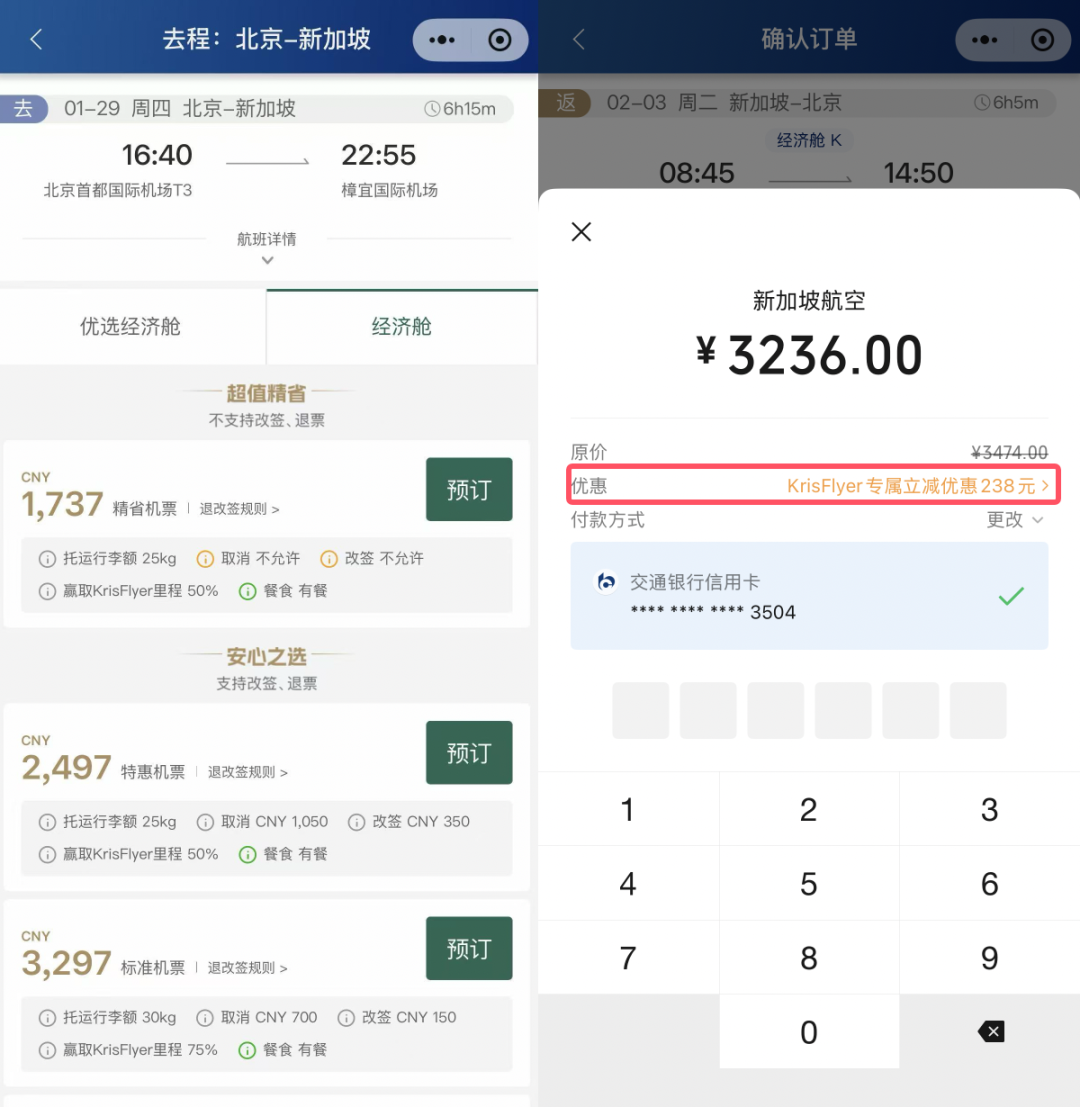
Task: Select the 经济舱 tab
Action: [400, 327]
